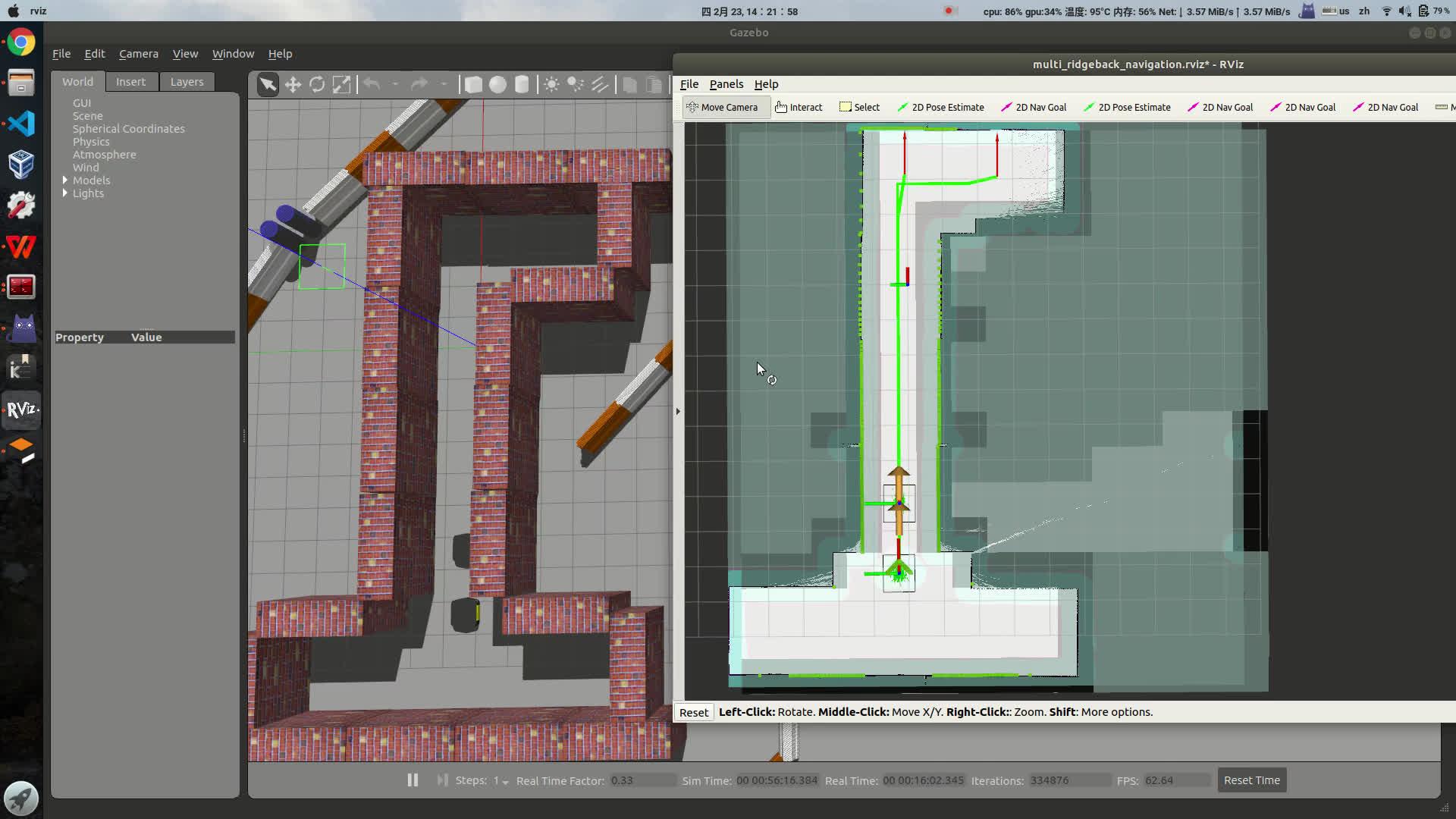
Task: Click the Undo icon in Gazebo toolbar
Action: point(372,84)
